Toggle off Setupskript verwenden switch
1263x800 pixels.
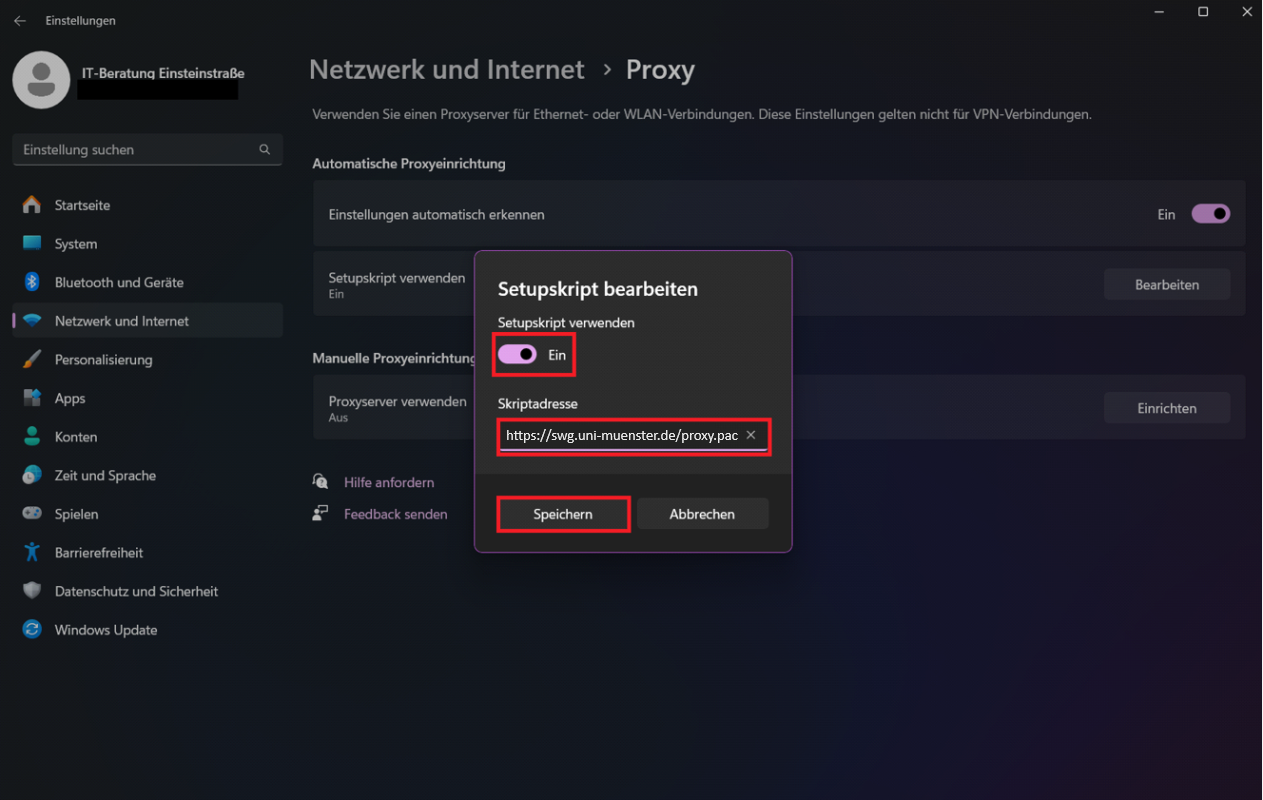pos(517,355)
